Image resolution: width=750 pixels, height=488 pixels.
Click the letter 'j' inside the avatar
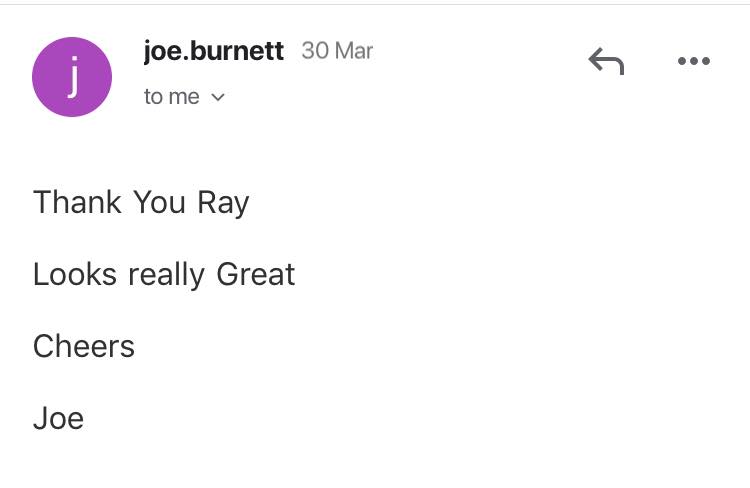click(x=73, y=77)
